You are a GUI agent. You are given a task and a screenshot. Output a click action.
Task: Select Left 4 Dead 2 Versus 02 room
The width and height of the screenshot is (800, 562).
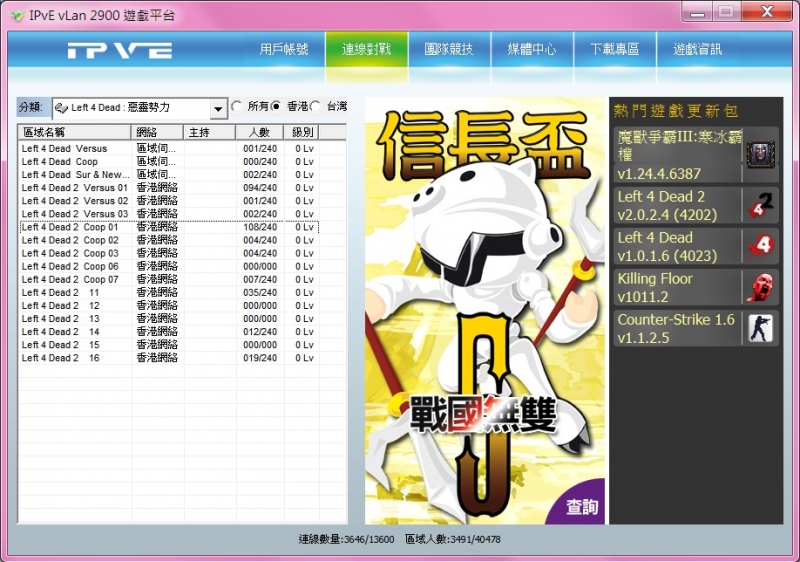point(169,201)
